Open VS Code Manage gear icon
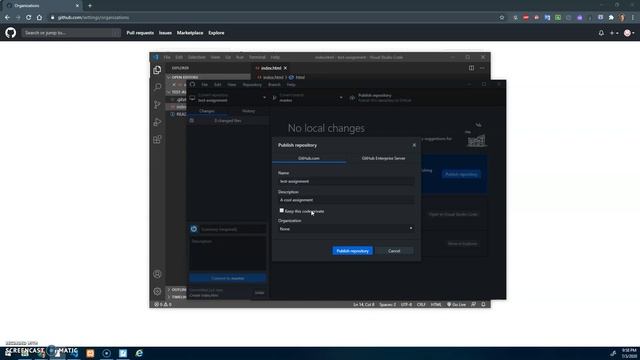The height and width of the screenshot is (360, 640). 157,291
